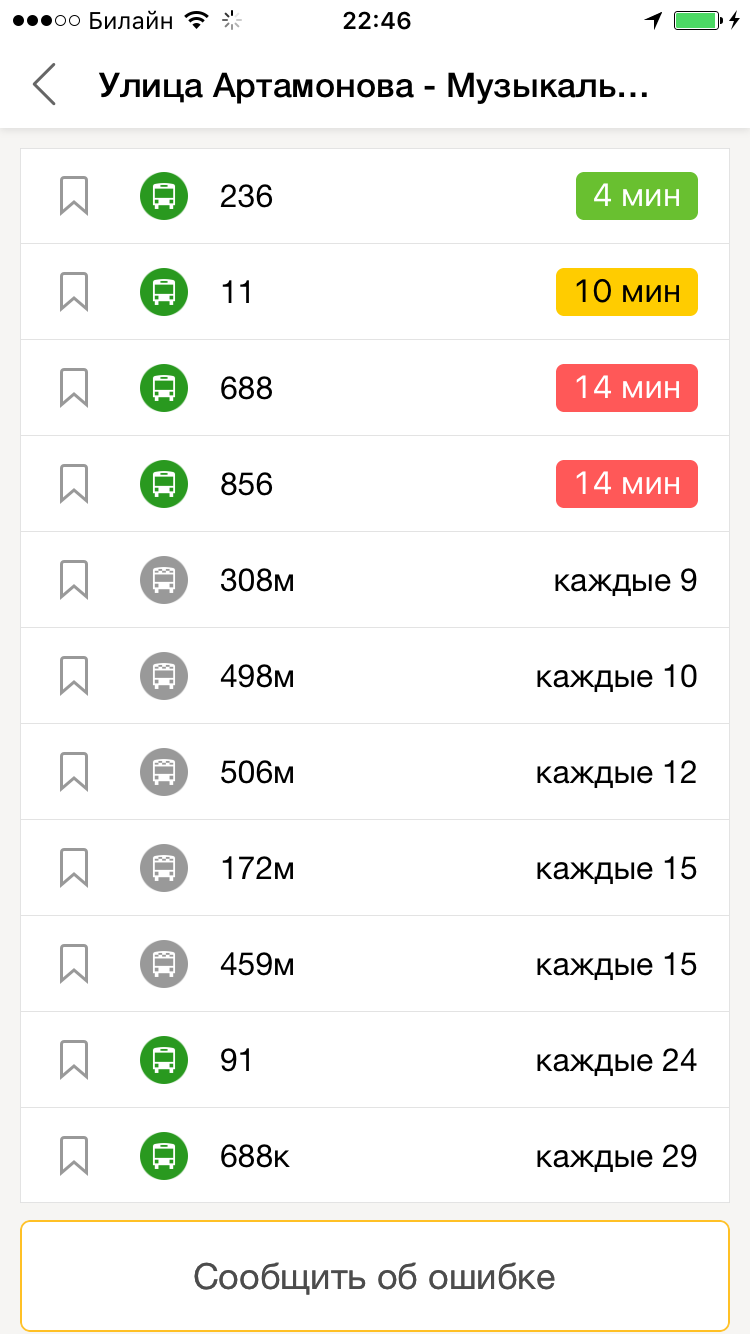The image size is (750, 1334).
Task: Select the 498м route row
Action: 400,676
